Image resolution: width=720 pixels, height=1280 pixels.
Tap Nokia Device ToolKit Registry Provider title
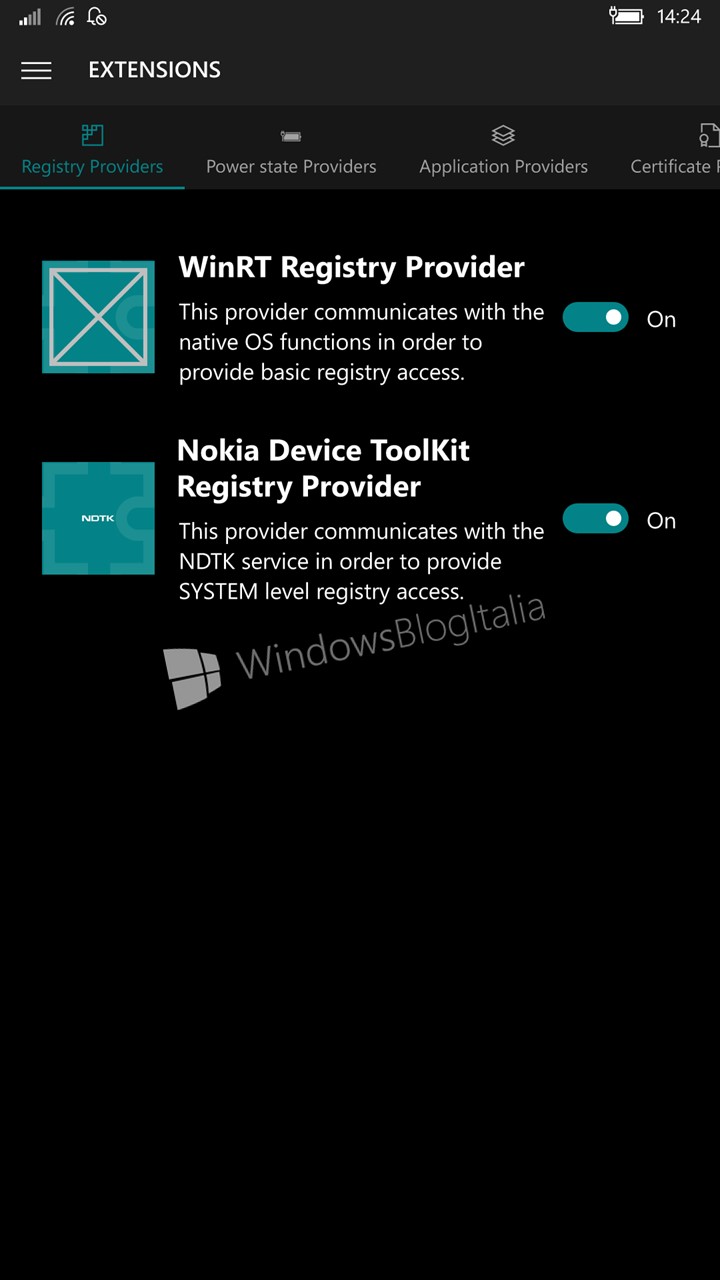[323, 468]
